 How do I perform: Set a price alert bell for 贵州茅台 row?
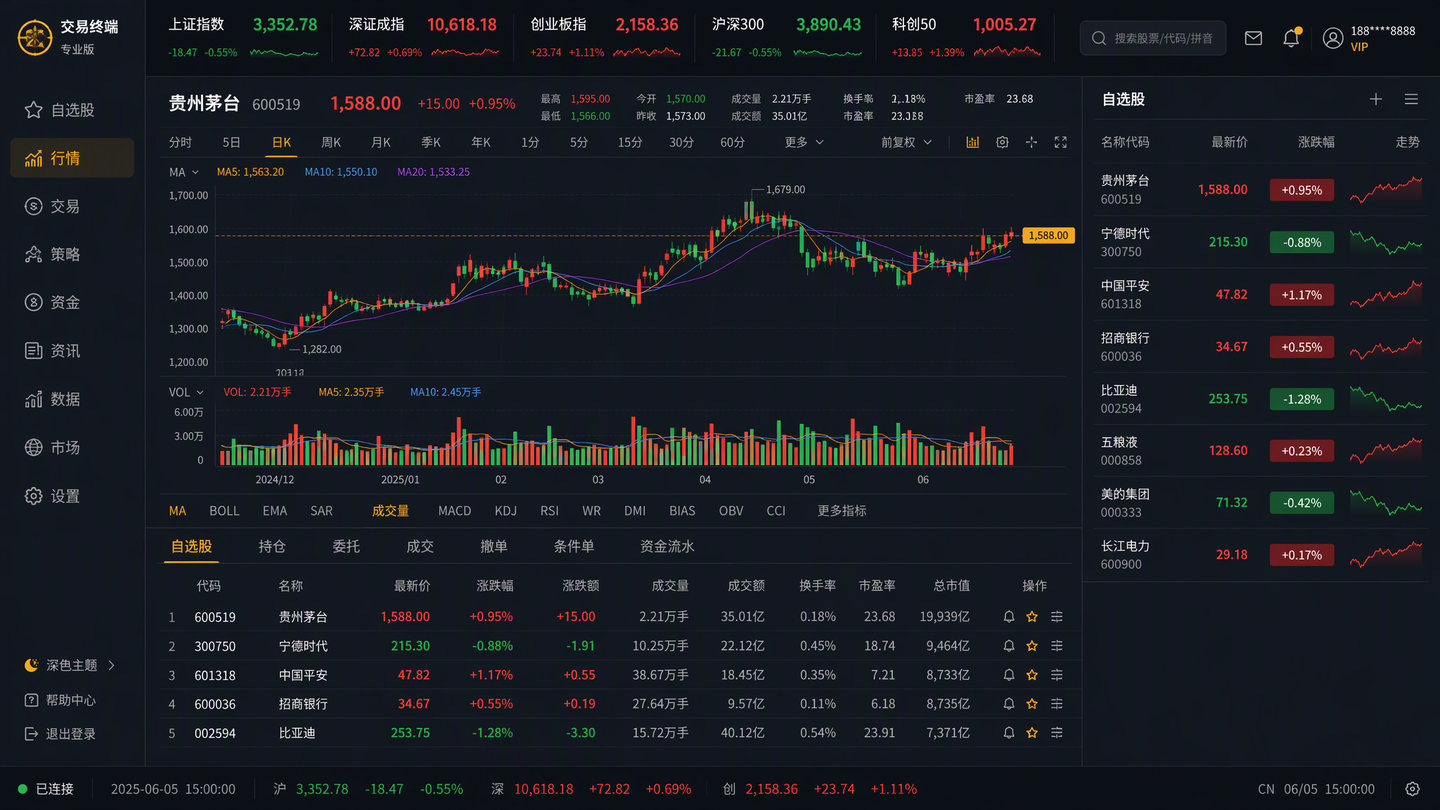tap(1009, 617)
